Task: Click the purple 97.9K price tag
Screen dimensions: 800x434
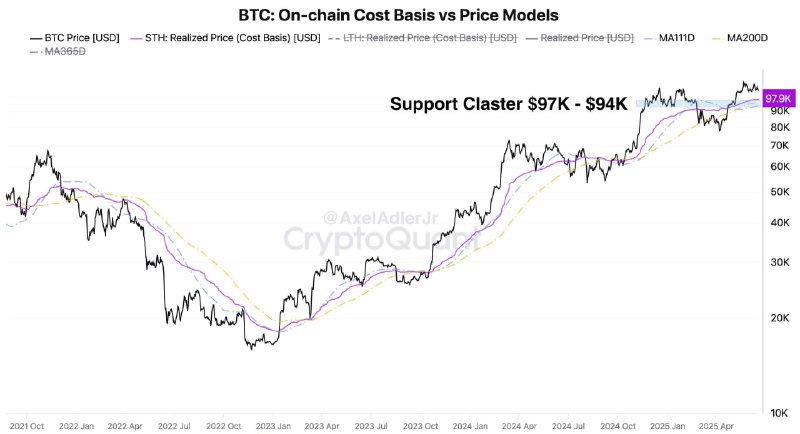Action: coord(779,98)
